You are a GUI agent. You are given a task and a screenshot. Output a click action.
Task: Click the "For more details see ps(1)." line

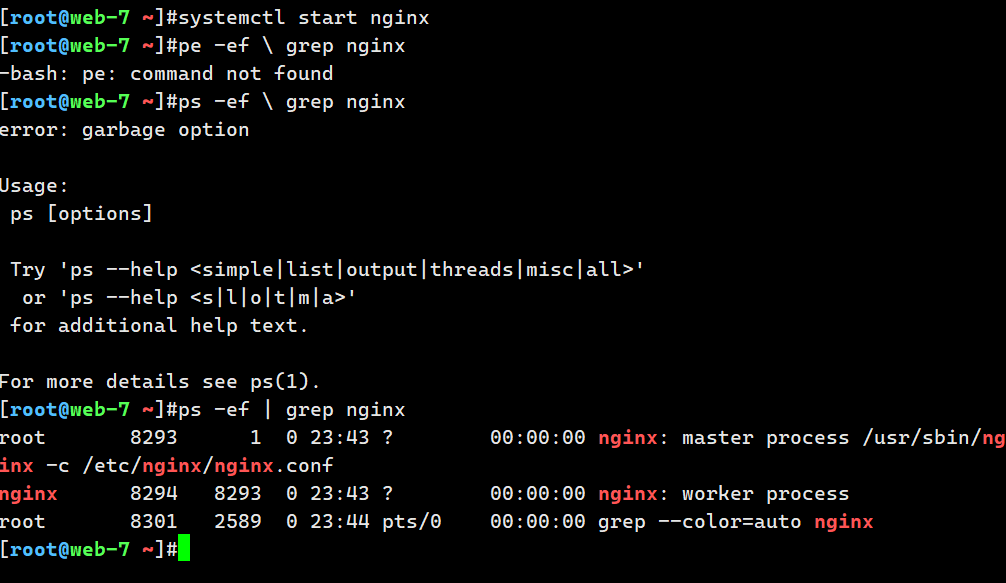[159, 382]
